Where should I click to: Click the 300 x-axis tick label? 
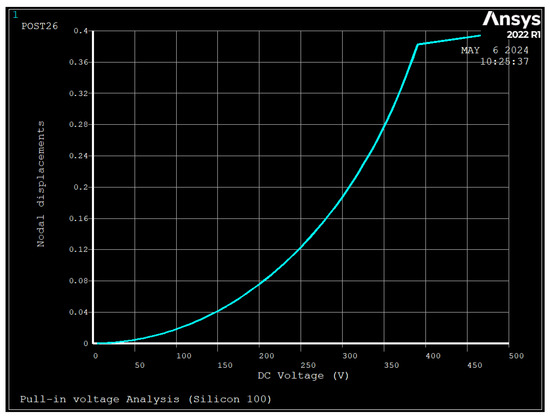350,356
